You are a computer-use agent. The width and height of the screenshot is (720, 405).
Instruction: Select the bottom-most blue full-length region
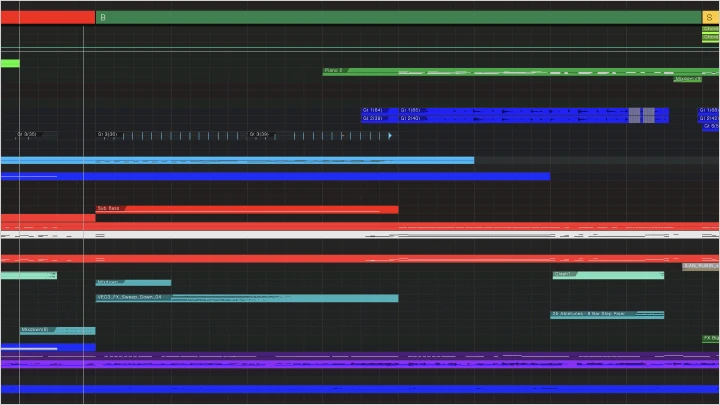coord(360,389)
